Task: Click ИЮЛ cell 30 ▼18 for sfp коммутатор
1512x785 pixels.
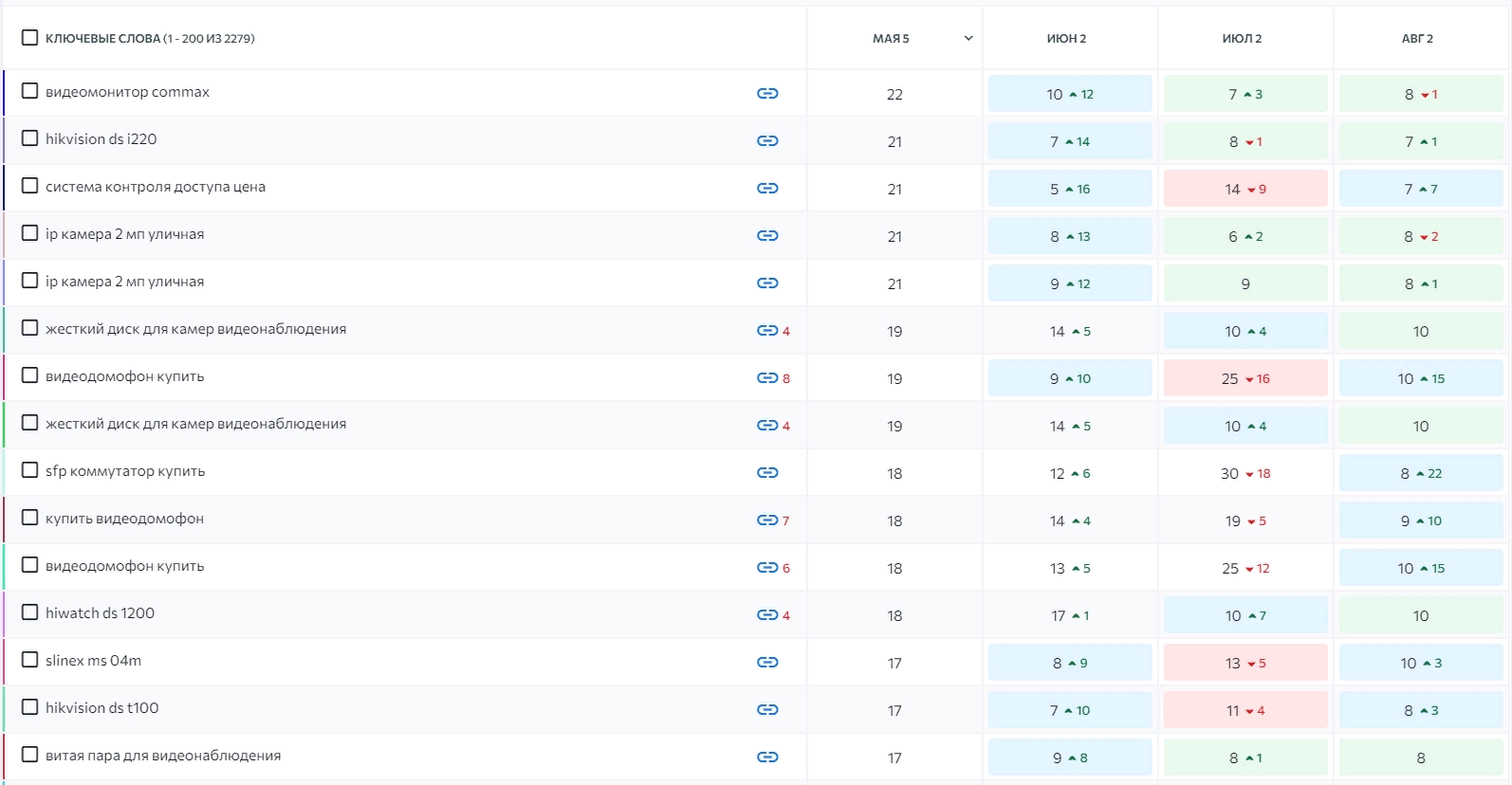Action: [1245, 473]
